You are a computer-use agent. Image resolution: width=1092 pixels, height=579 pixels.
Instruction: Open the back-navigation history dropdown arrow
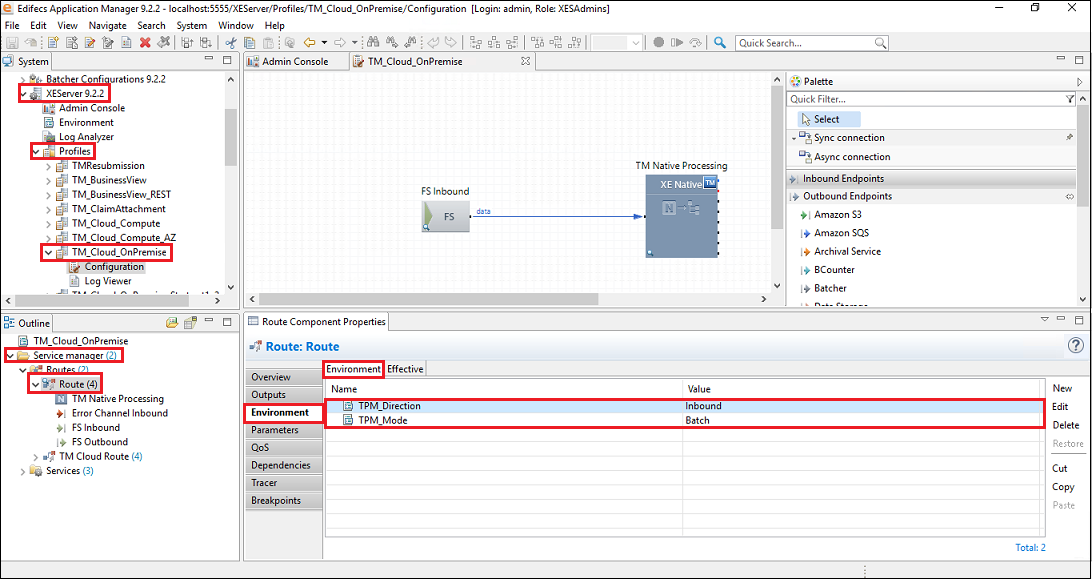(x=323, y=43)
